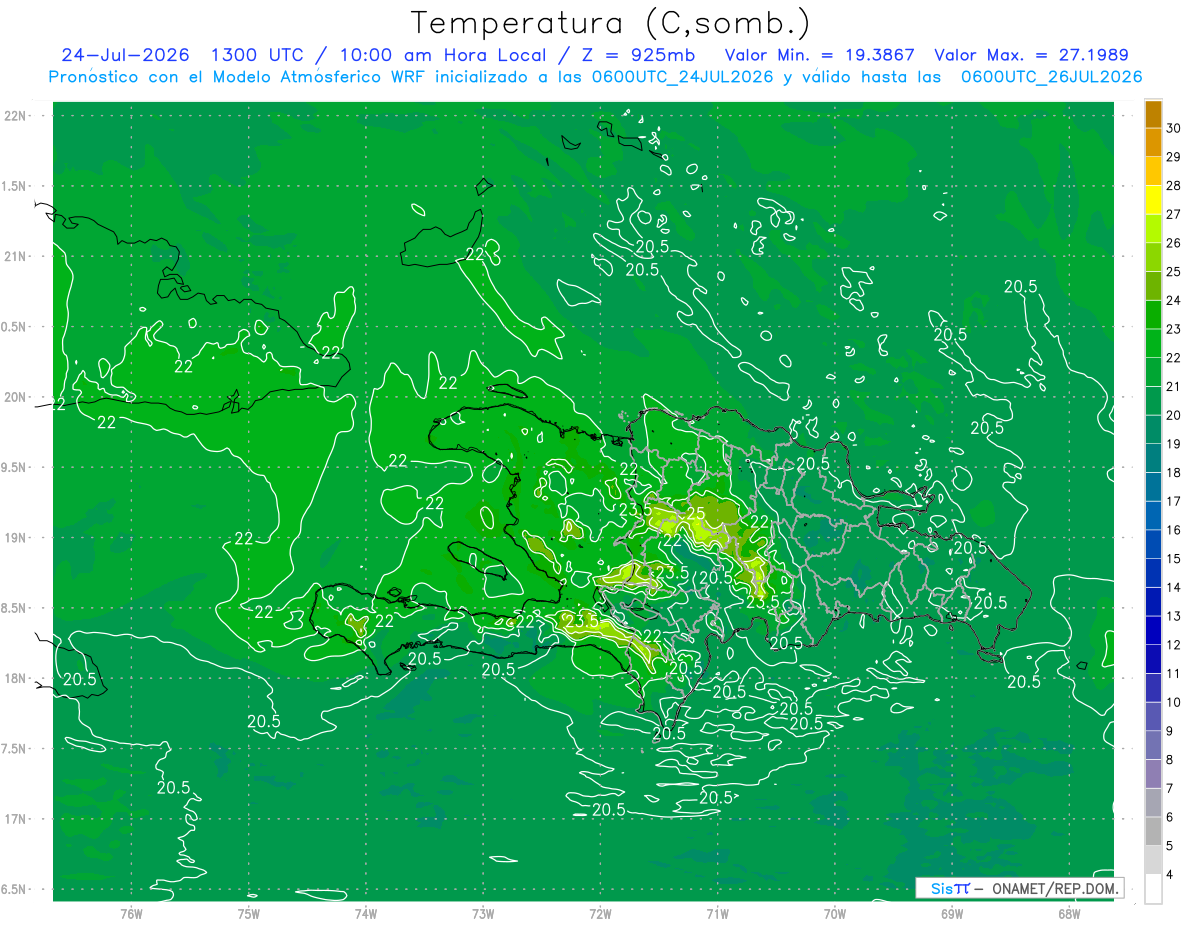Click the gray swatch between legend 5 and 6

pyautogui.click(x=1154, y=831)
